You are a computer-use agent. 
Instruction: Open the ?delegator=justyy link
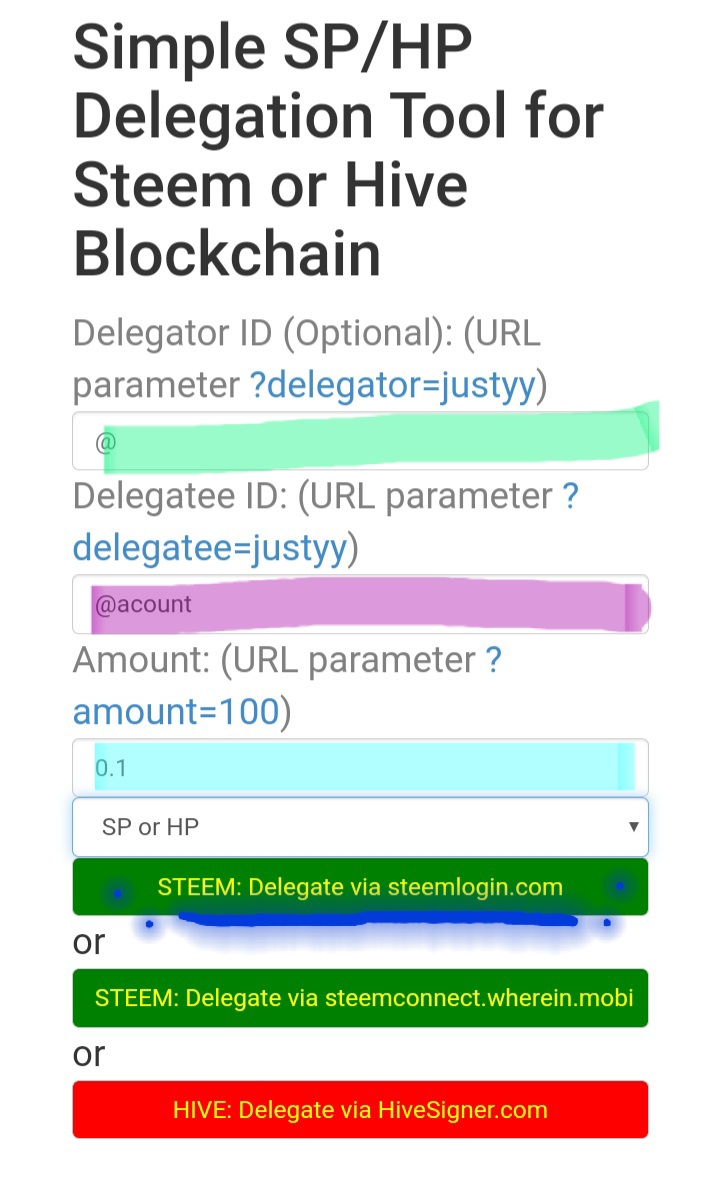click(x=392, y=385)
